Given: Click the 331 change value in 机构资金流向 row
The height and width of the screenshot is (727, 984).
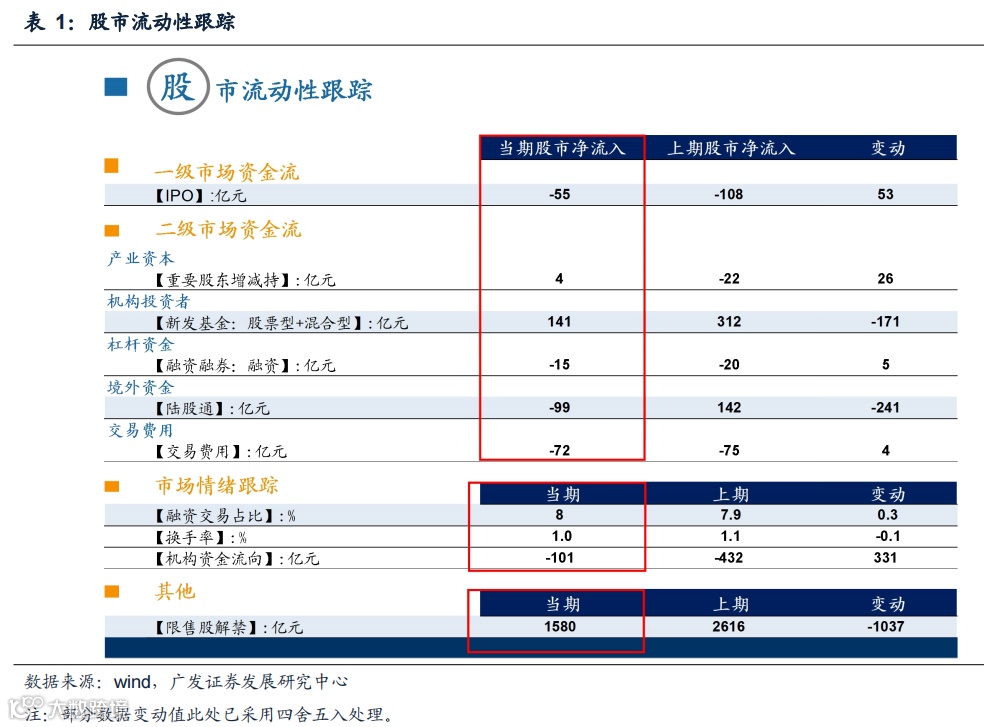Looking at the screenshot, I should (885, 557).
